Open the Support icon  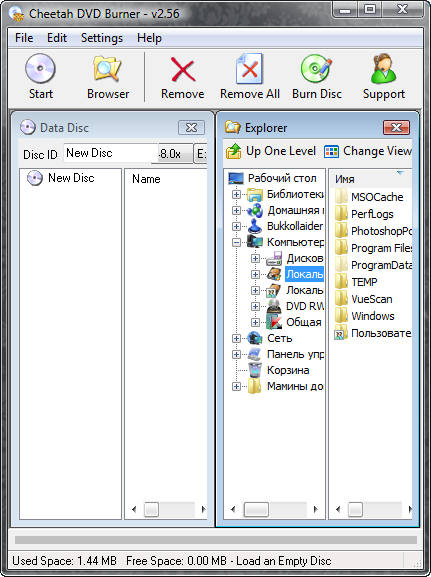click(x=384, y=68)
